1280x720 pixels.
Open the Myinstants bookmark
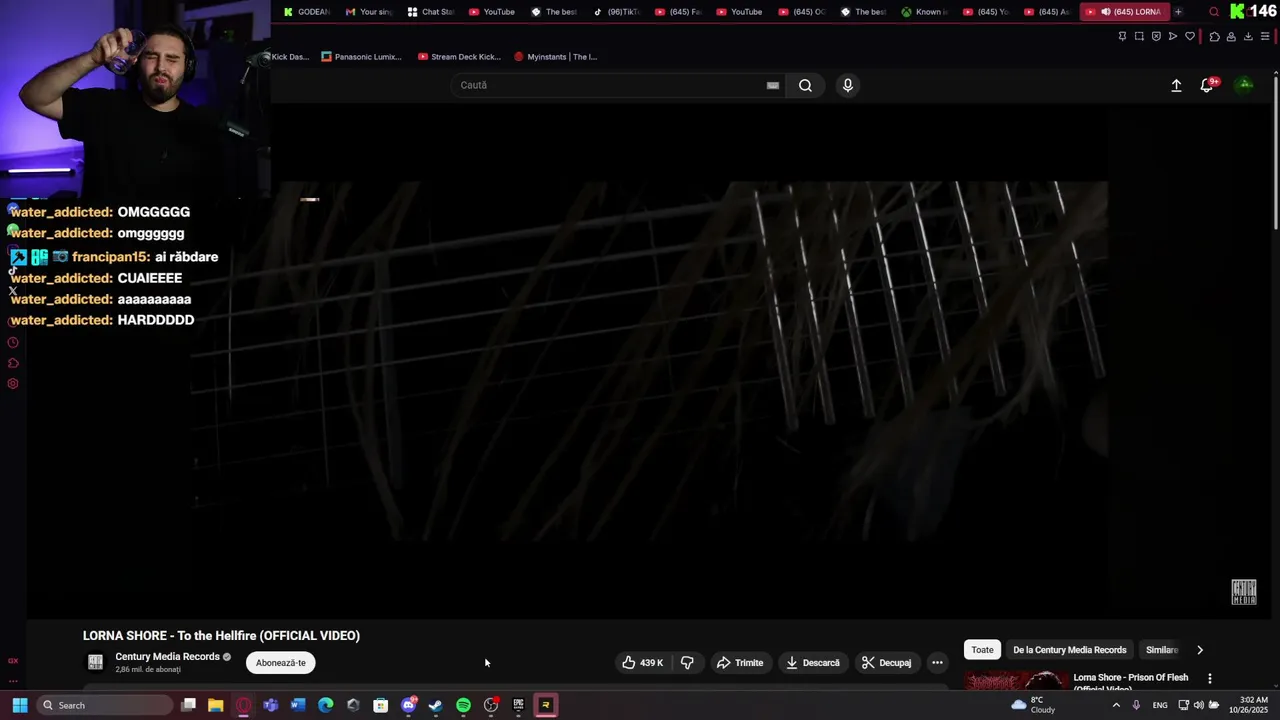click(556, 57)
